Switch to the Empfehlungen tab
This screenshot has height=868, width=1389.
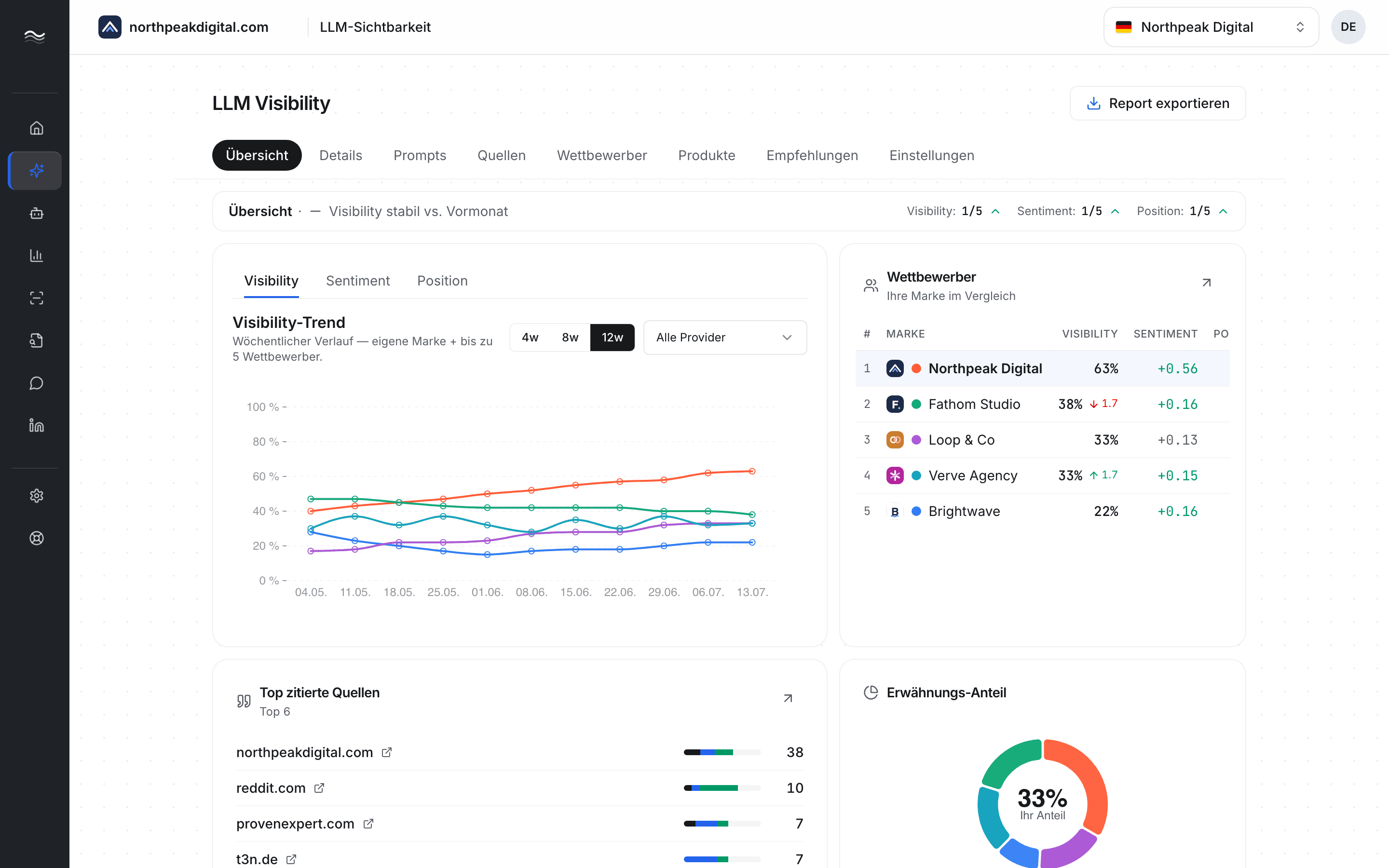click(812, 155)
